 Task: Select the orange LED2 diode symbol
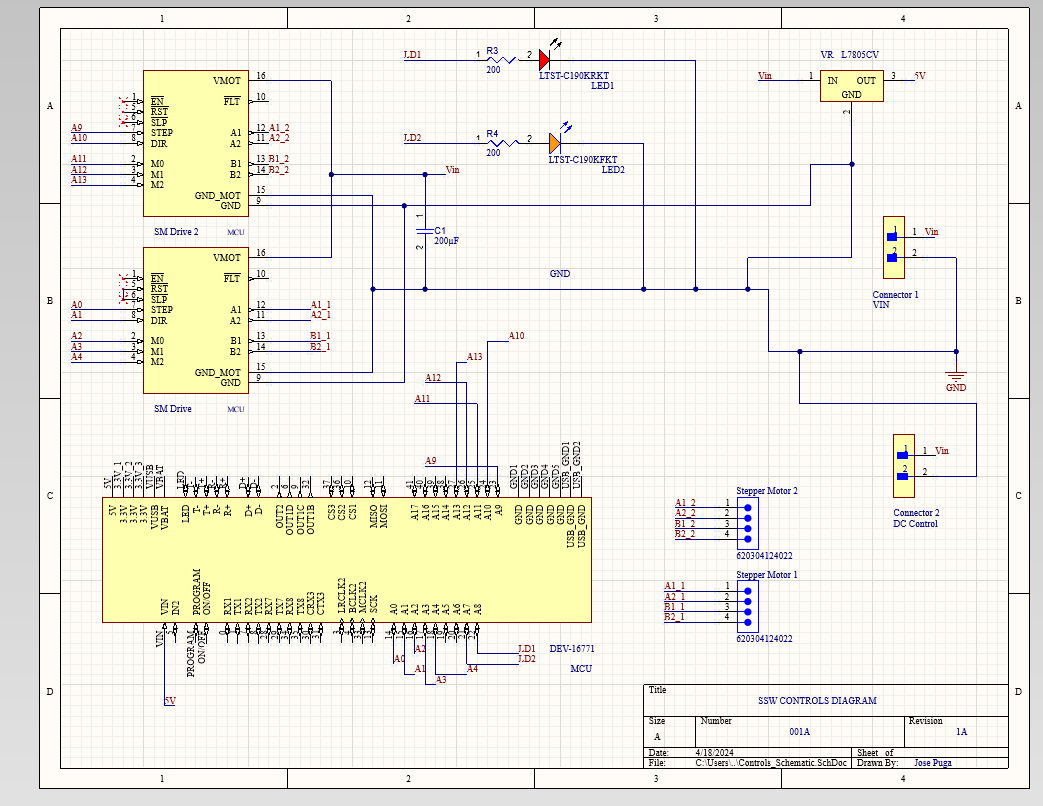pyautogui.click(x=555, y=142)
